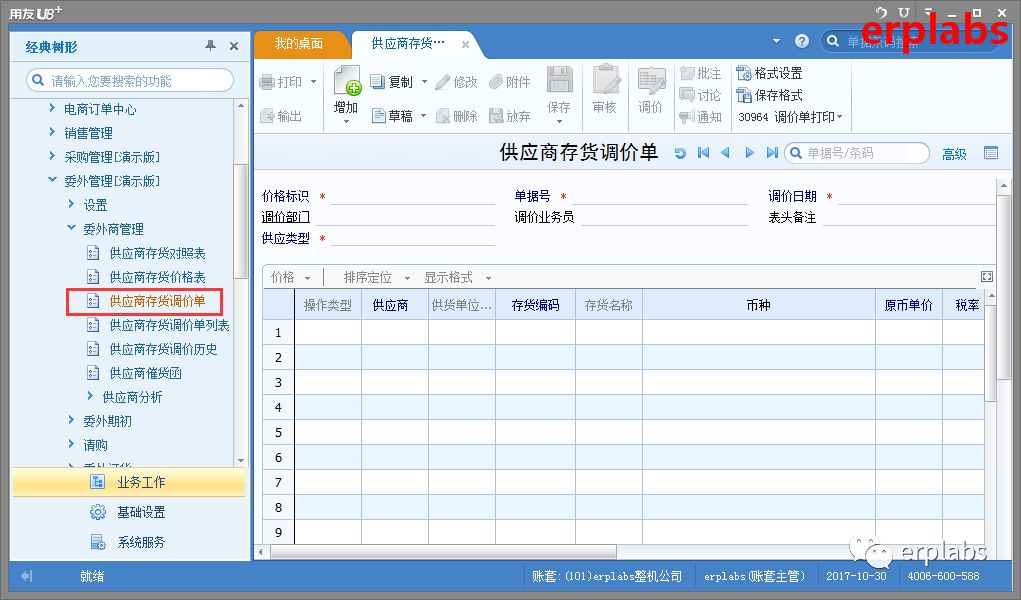Click the Print (打印) toolbar icon

click(x=267, y=82)
